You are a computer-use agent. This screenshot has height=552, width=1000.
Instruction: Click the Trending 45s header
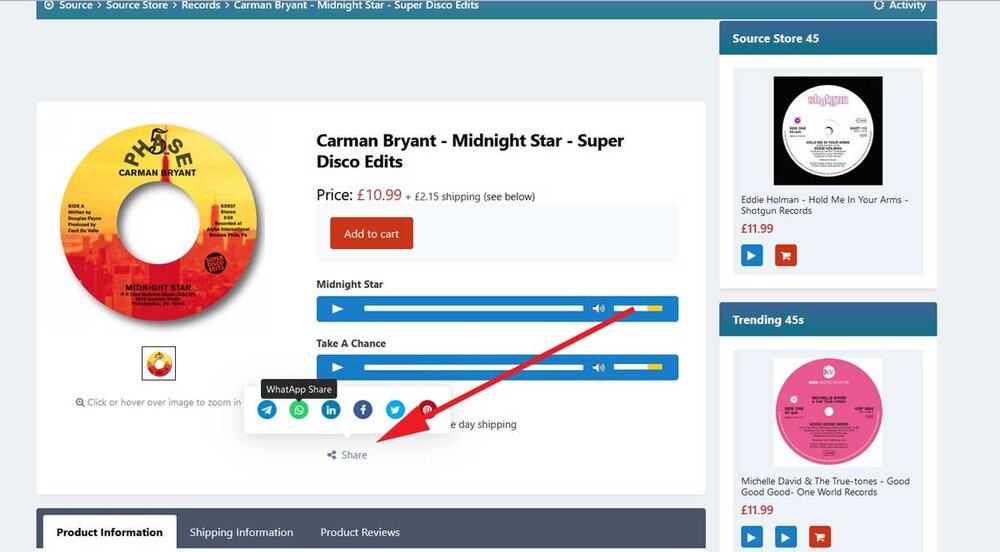(828, 320)
